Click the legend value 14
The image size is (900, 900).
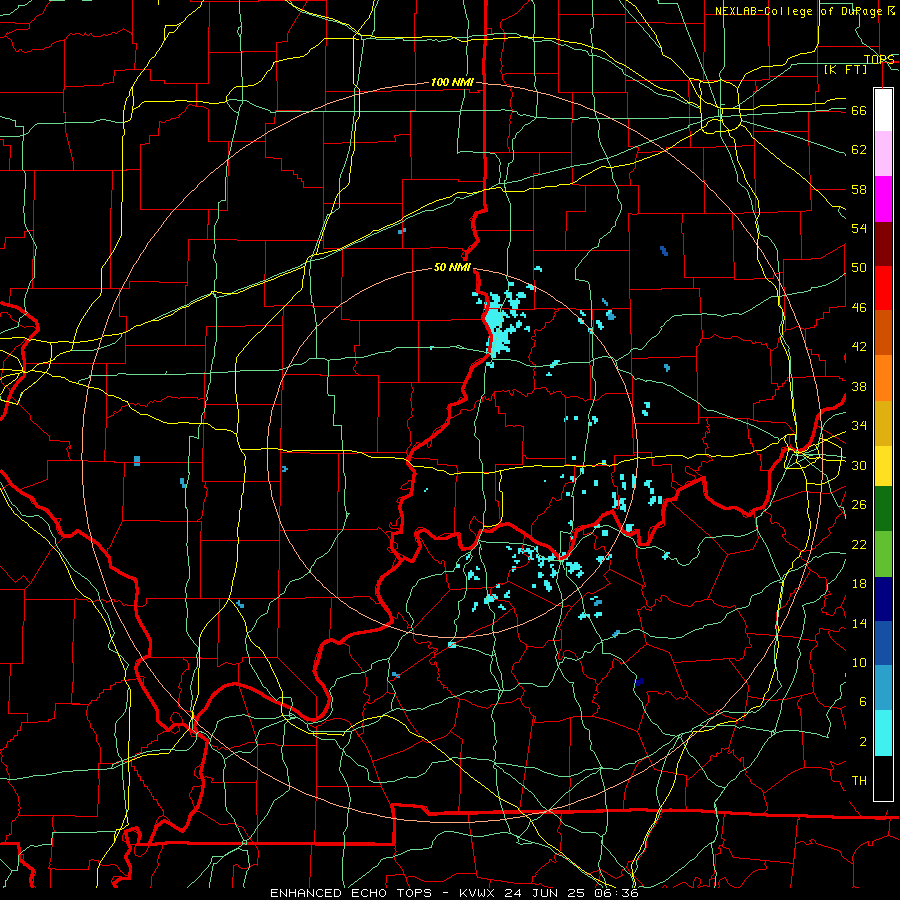(x=859, y=623)
